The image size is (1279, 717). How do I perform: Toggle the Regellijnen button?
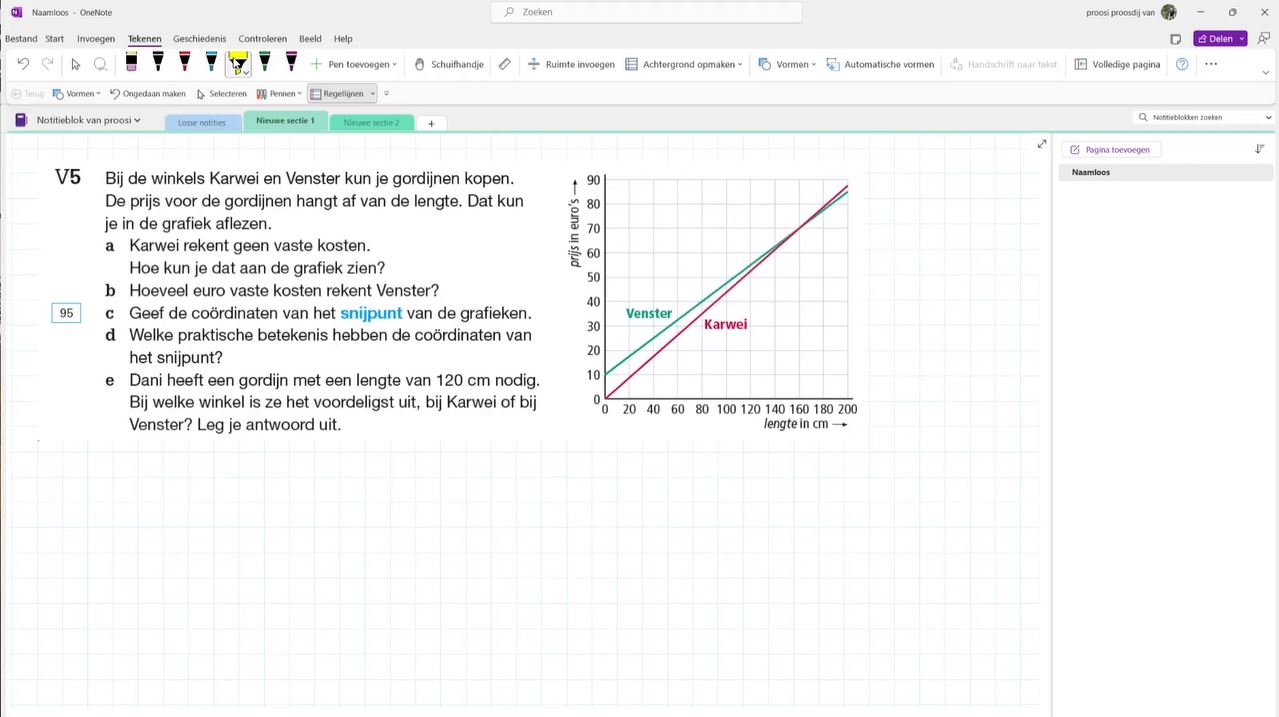click(x=337, y=94)
